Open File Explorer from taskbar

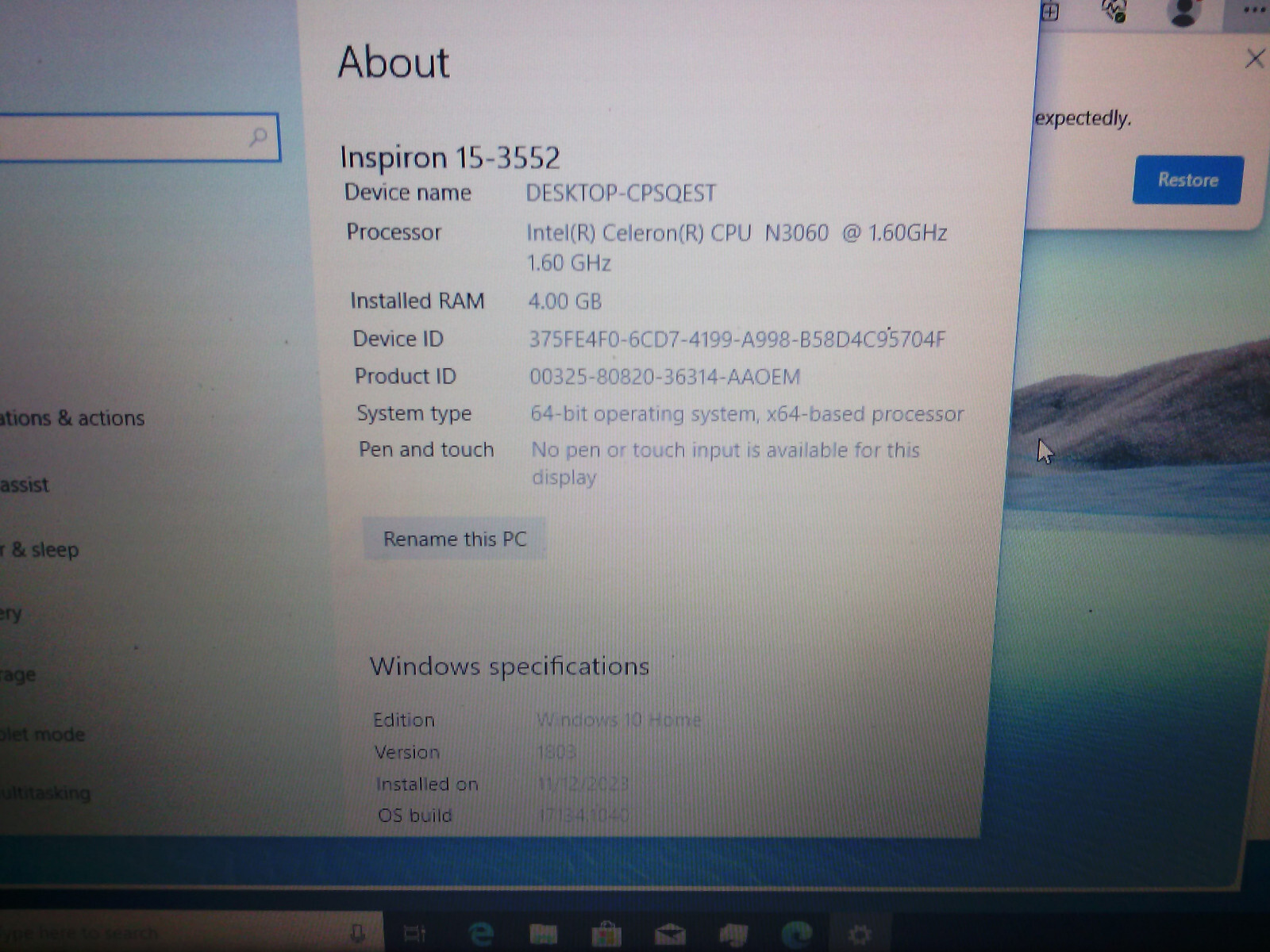tap(544, 935)
